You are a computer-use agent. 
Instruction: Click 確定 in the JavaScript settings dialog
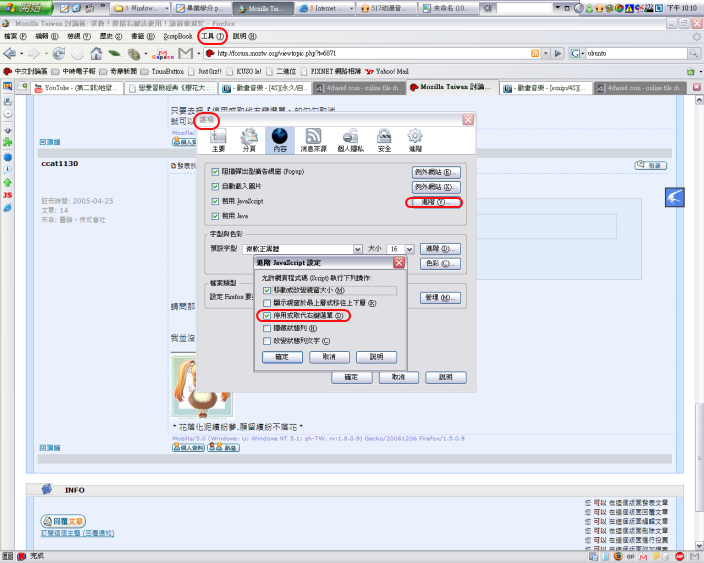[282, 357]
